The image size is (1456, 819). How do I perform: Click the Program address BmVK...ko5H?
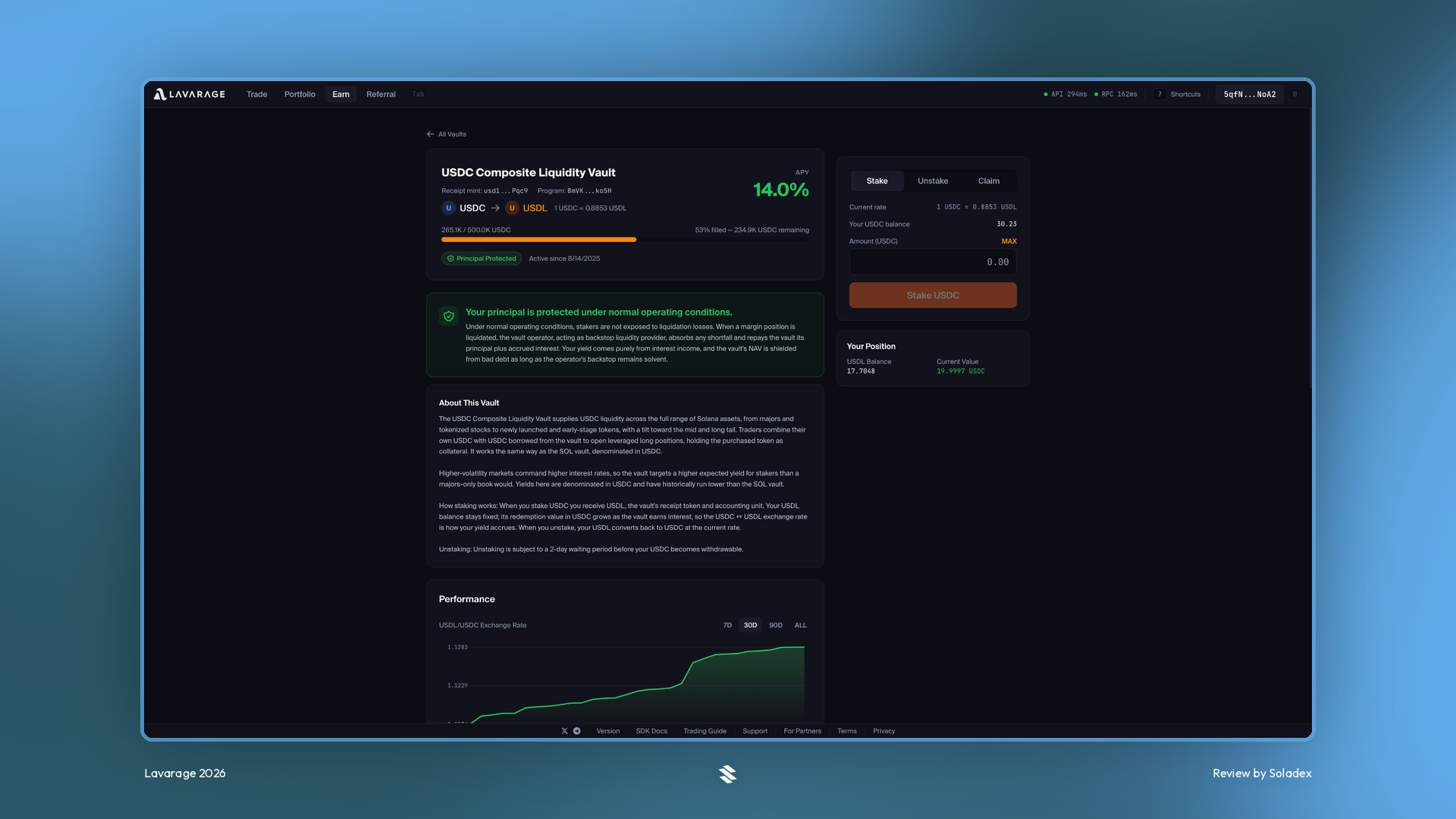click(x=589, y=191)
